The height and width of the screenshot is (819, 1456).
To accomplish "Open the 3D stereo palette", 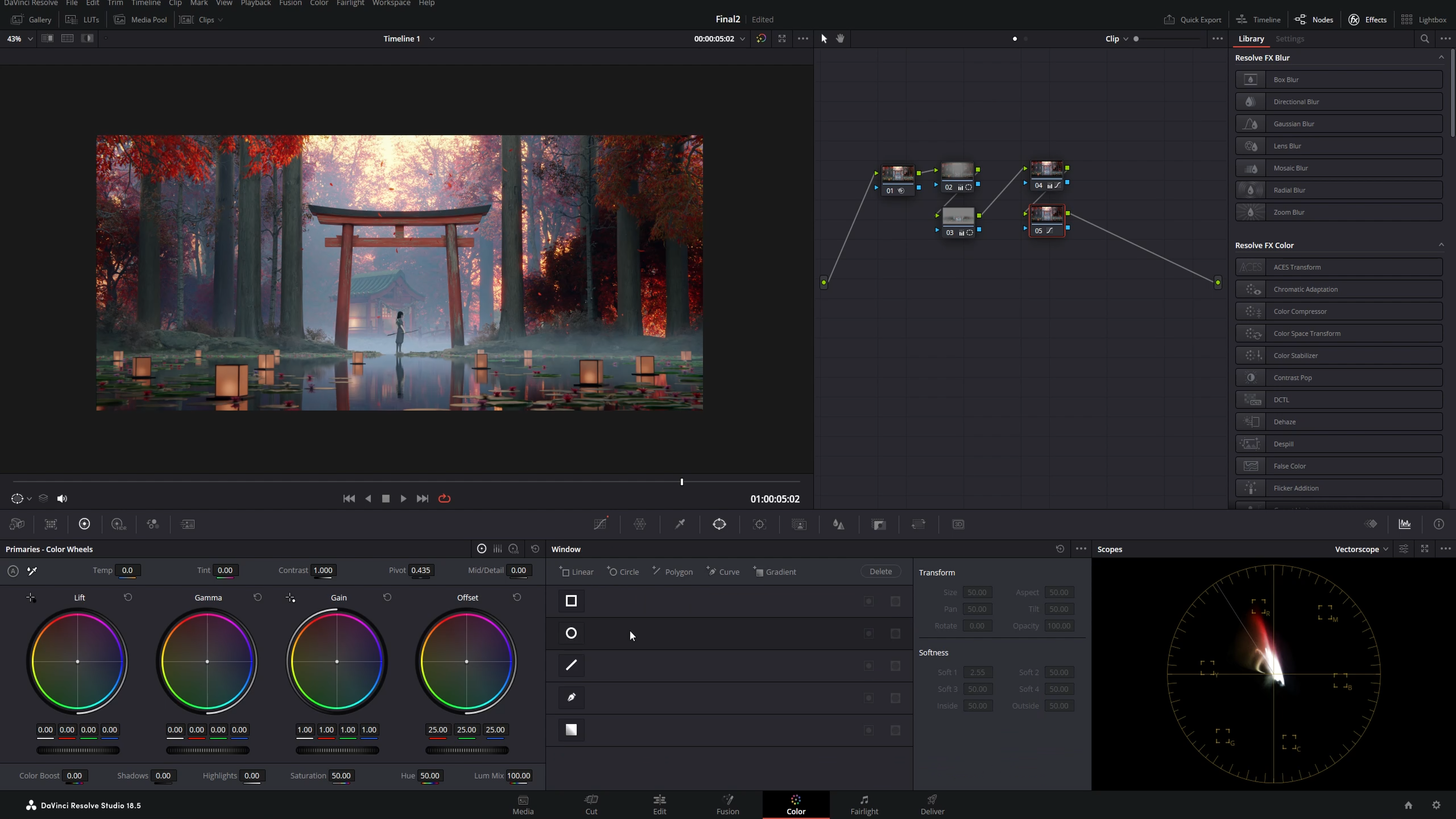I will (x=958, y=524).
